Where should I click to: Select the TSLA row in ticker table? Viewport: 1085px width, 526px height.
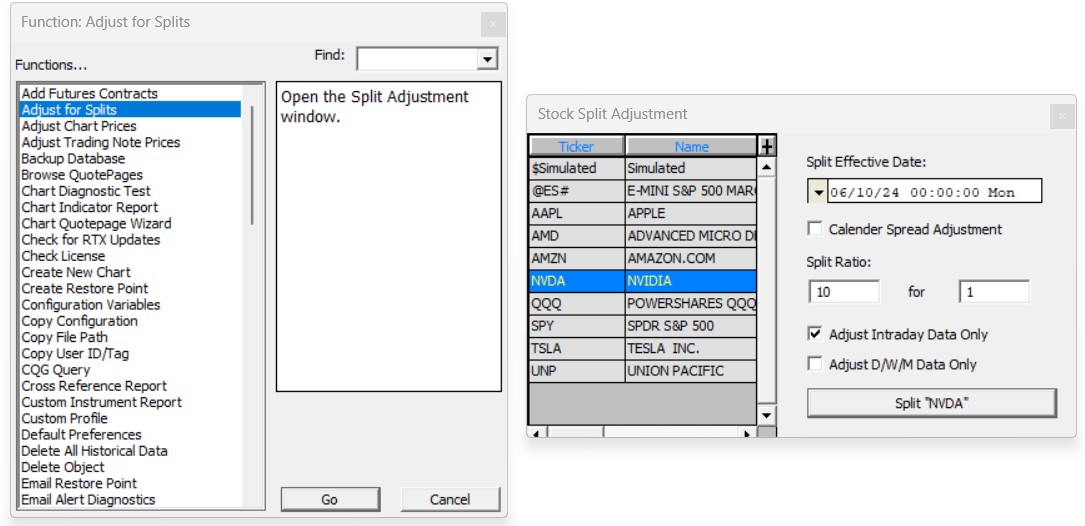pyautogui.click(x=576, y=349)
